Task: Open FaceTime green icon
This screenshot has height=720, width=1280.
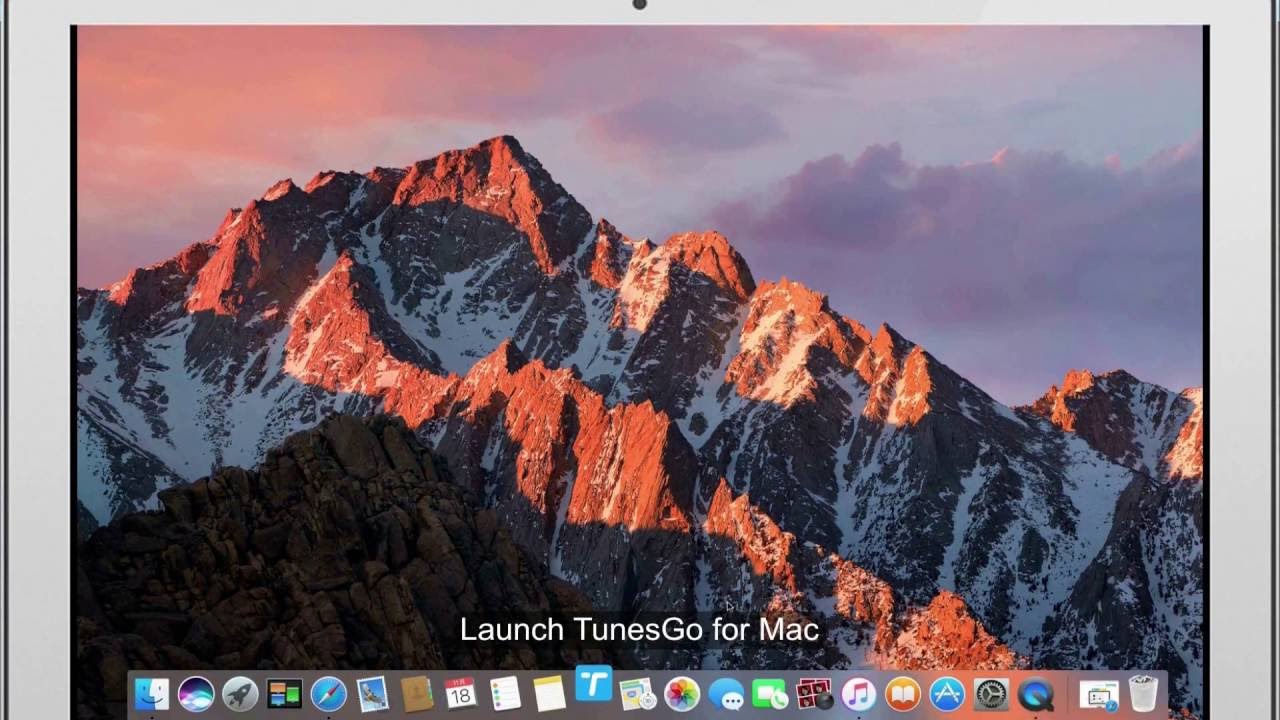Action: (770, 693)
